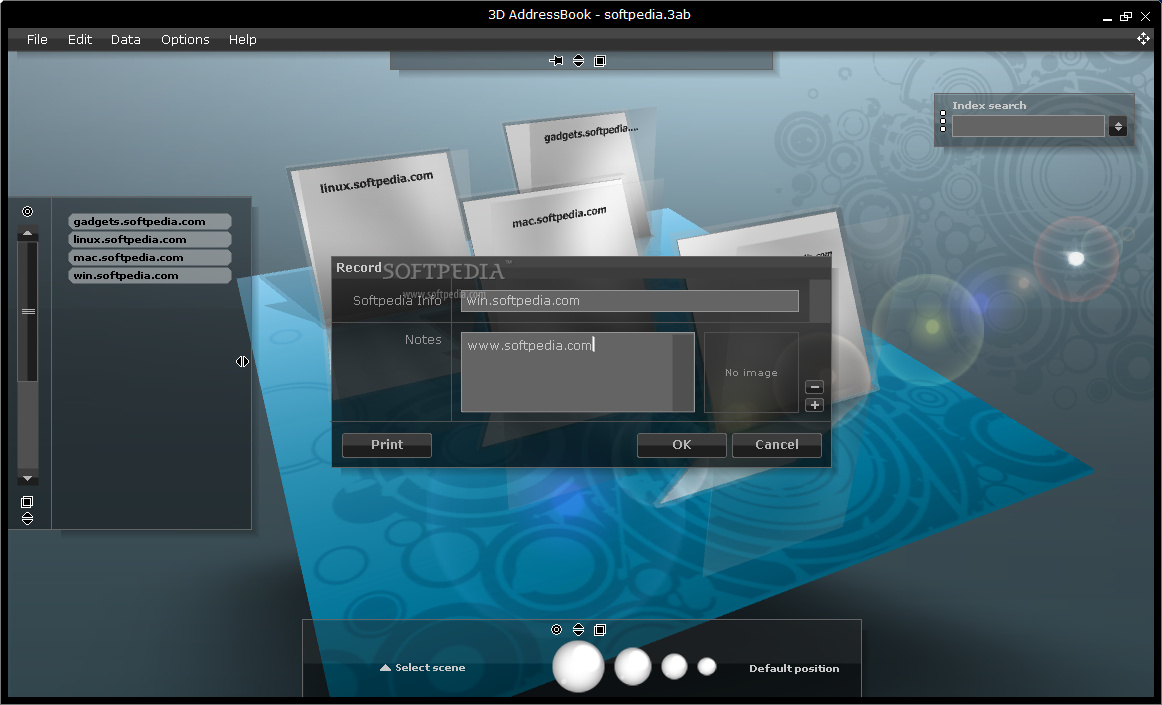Click the up-down icon on bottom scene panel

pyautogui.click(x=578, y=629)
